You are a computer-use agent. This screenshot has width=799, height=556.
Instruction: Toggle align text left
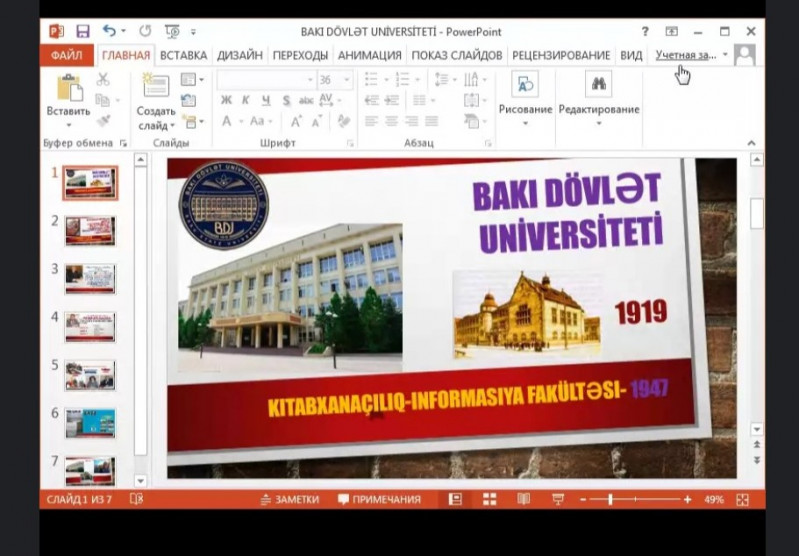coord(371,121)
